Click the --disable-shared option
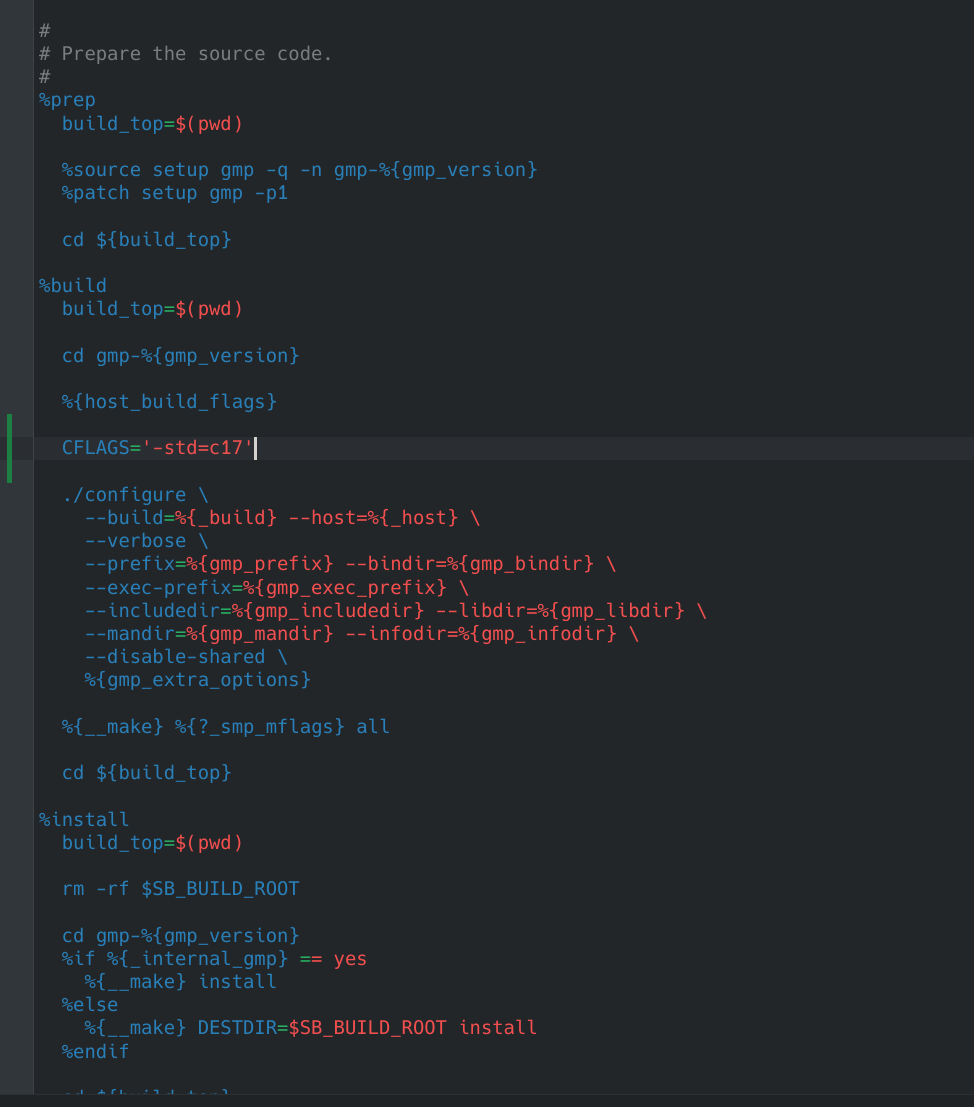The height and width of the screenshot is (1107, 974). [x=175, y=657]
